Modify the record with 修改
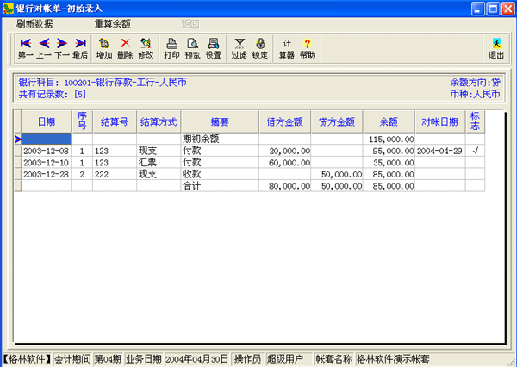Viewport: 517px width, 367px height. [x=146, y=48]
